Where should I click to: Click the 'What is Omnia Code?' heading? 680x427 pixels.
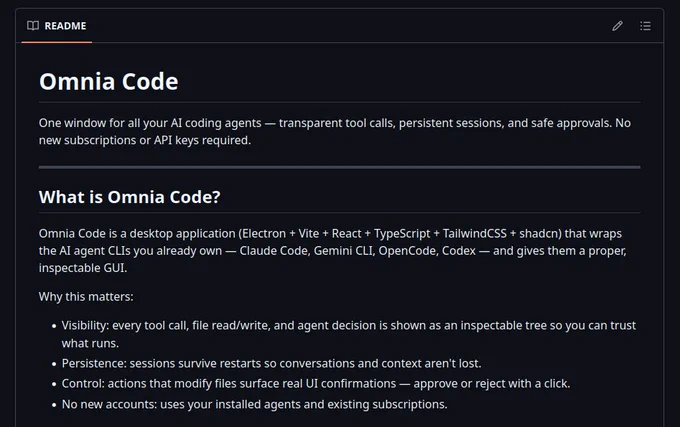[130, 197]
